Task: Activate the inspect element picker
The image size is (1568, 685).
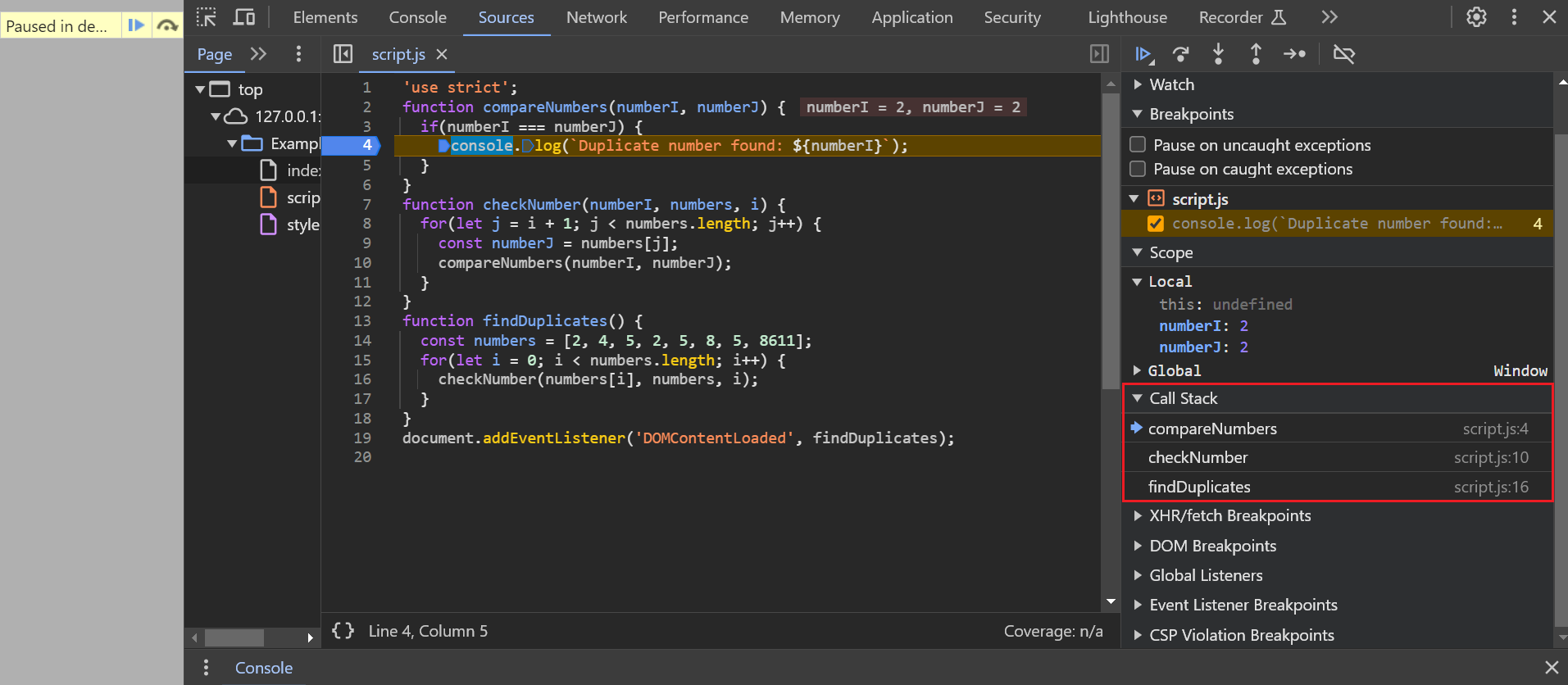Action: [207, 17]
